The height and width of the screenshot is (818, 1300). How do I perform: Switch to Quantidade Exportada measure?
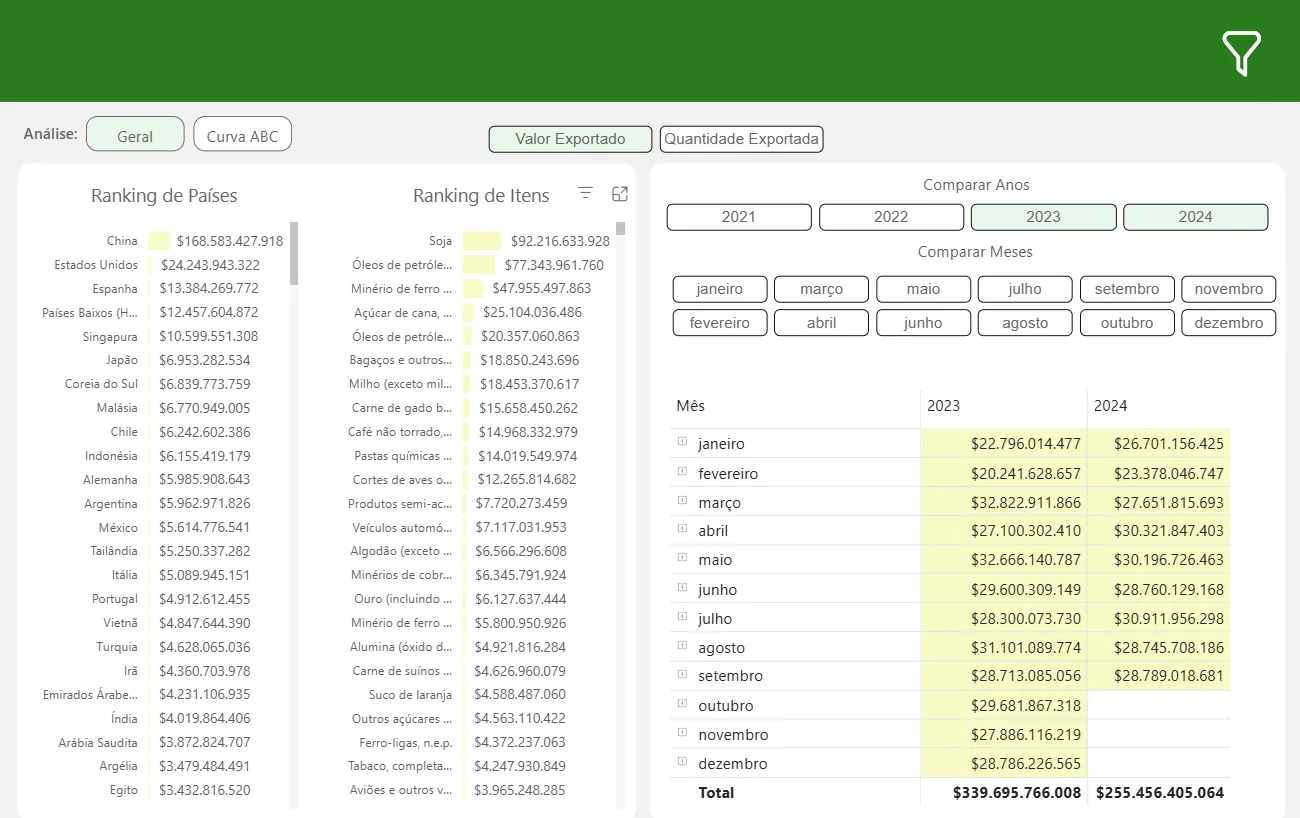[741, 139]
